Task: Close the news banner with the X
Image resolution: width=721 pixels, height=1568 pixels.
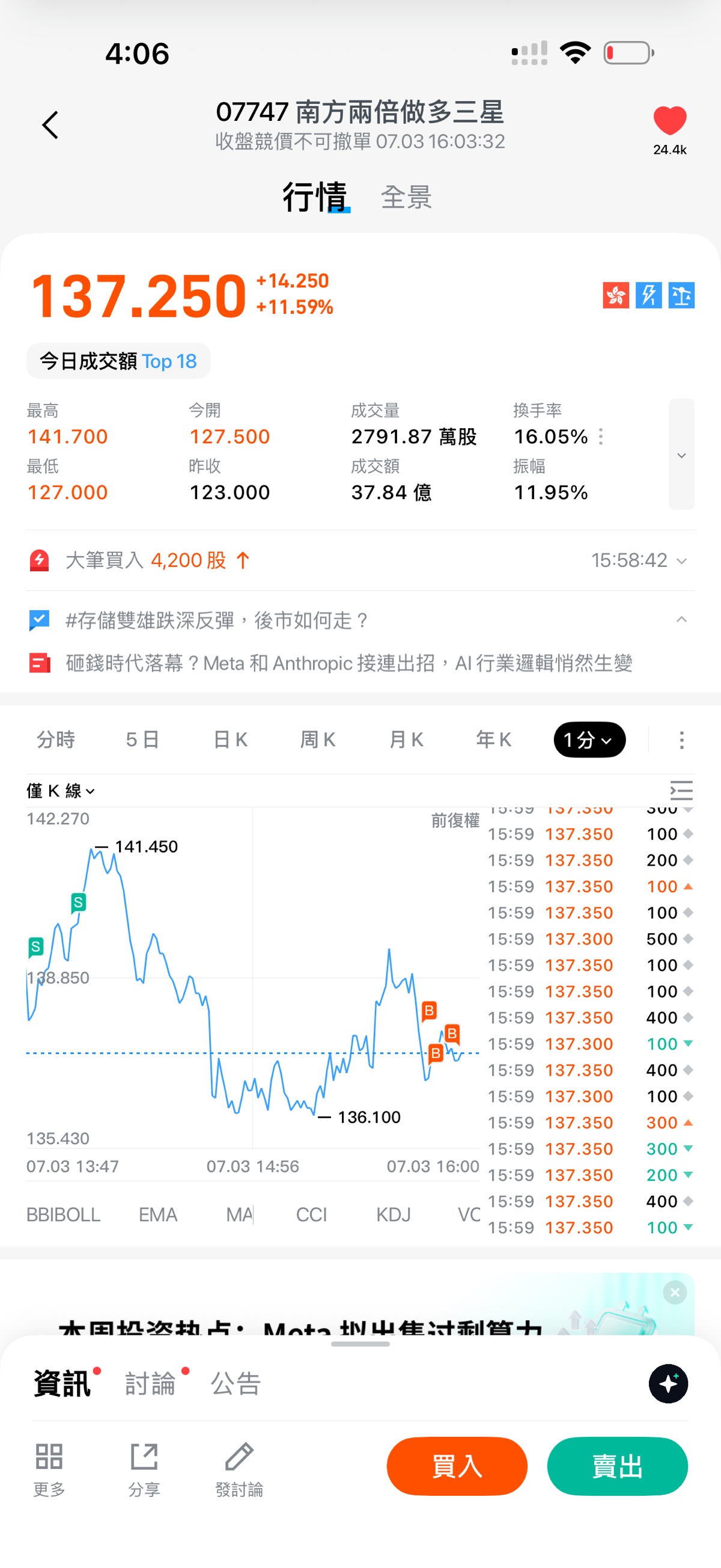Action: [x=675, y=1291]
